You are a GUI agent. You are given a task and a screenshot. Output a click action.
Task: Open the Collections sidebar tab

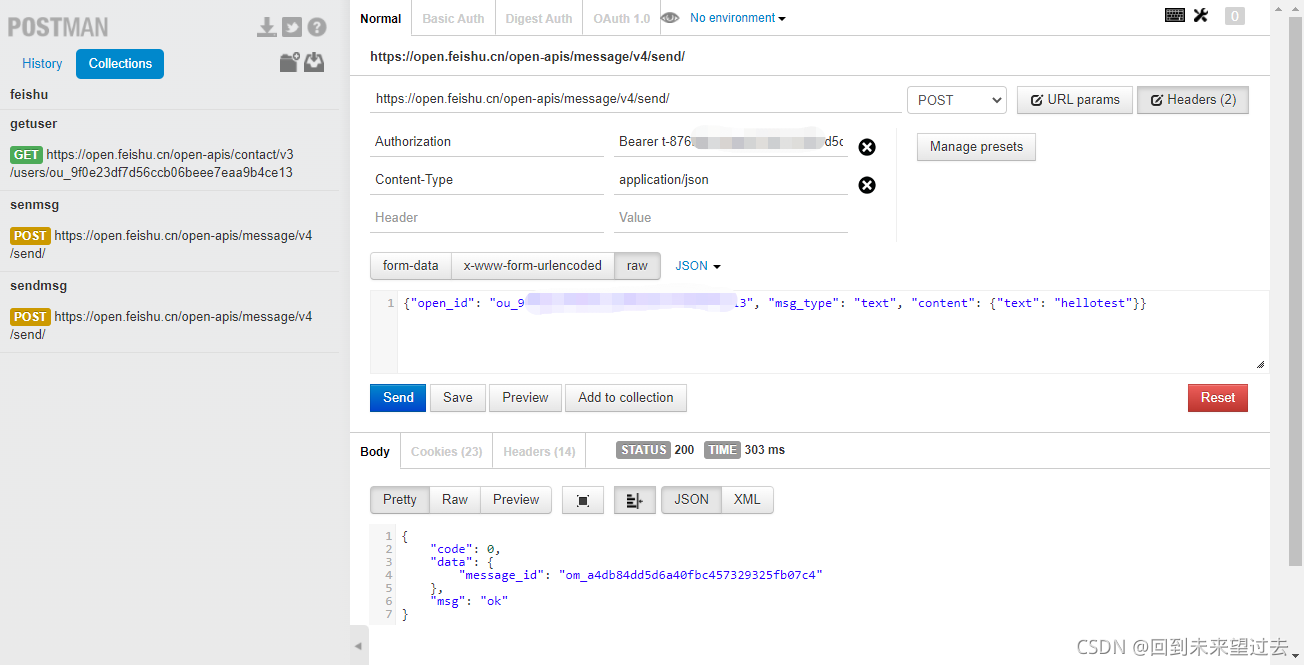click(x=120, y=63)
